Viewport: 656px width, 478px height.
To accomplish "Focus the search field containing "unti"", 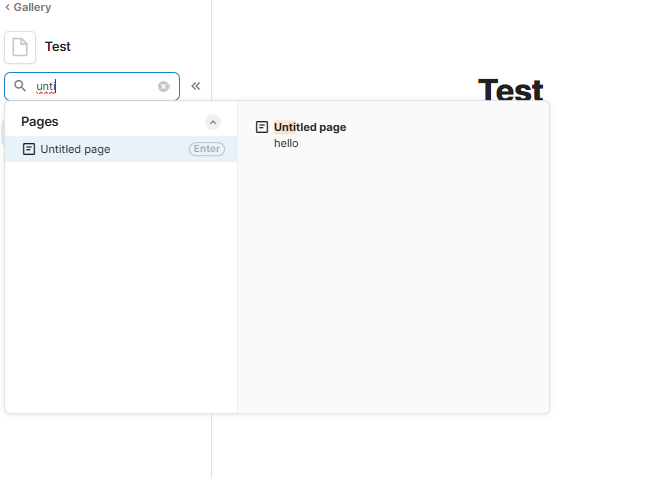I will click(95, 86).
